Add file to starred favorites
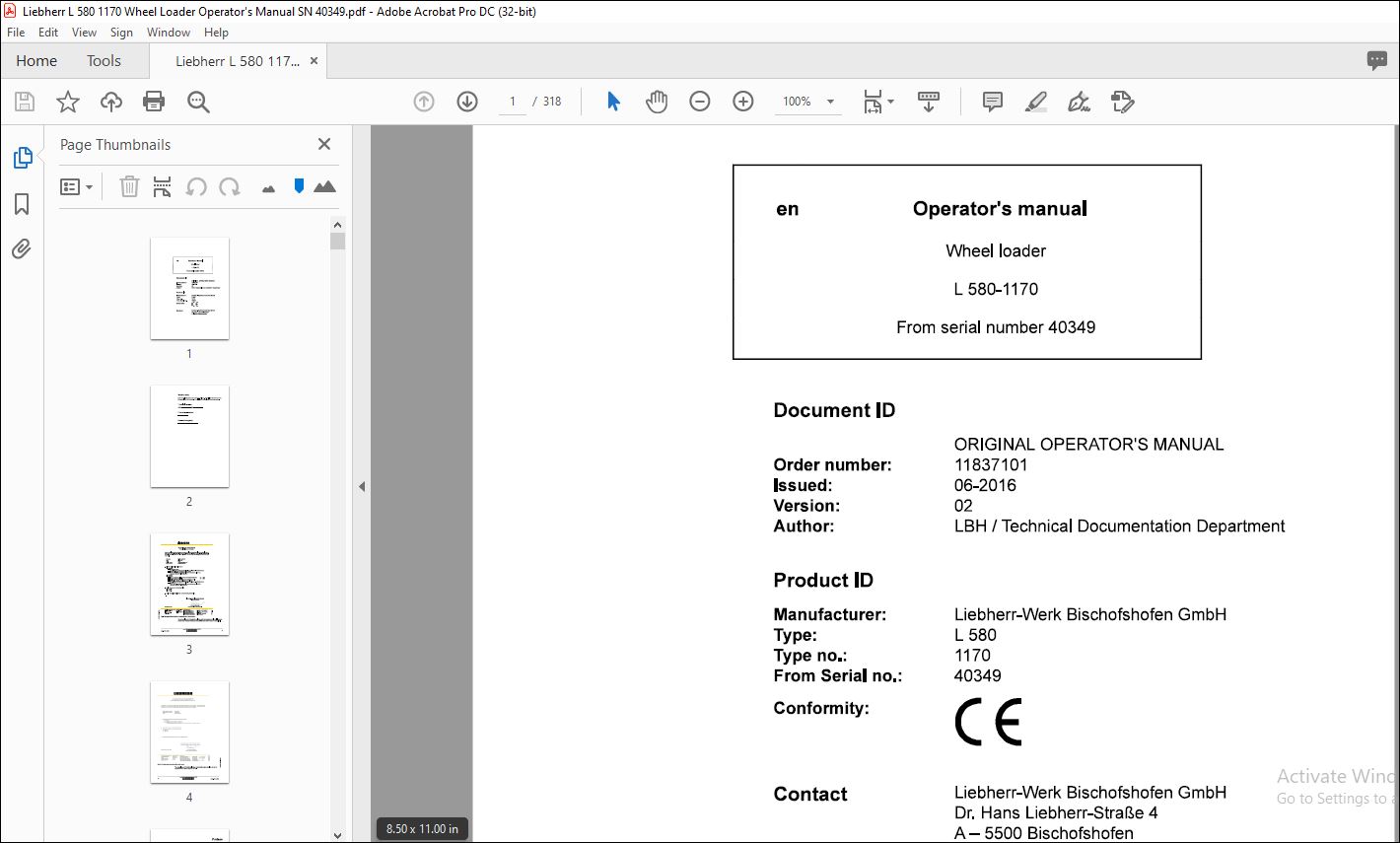The height and width of the screenshot is (843, 1400). pyautogui.click(x=68, y=102)
